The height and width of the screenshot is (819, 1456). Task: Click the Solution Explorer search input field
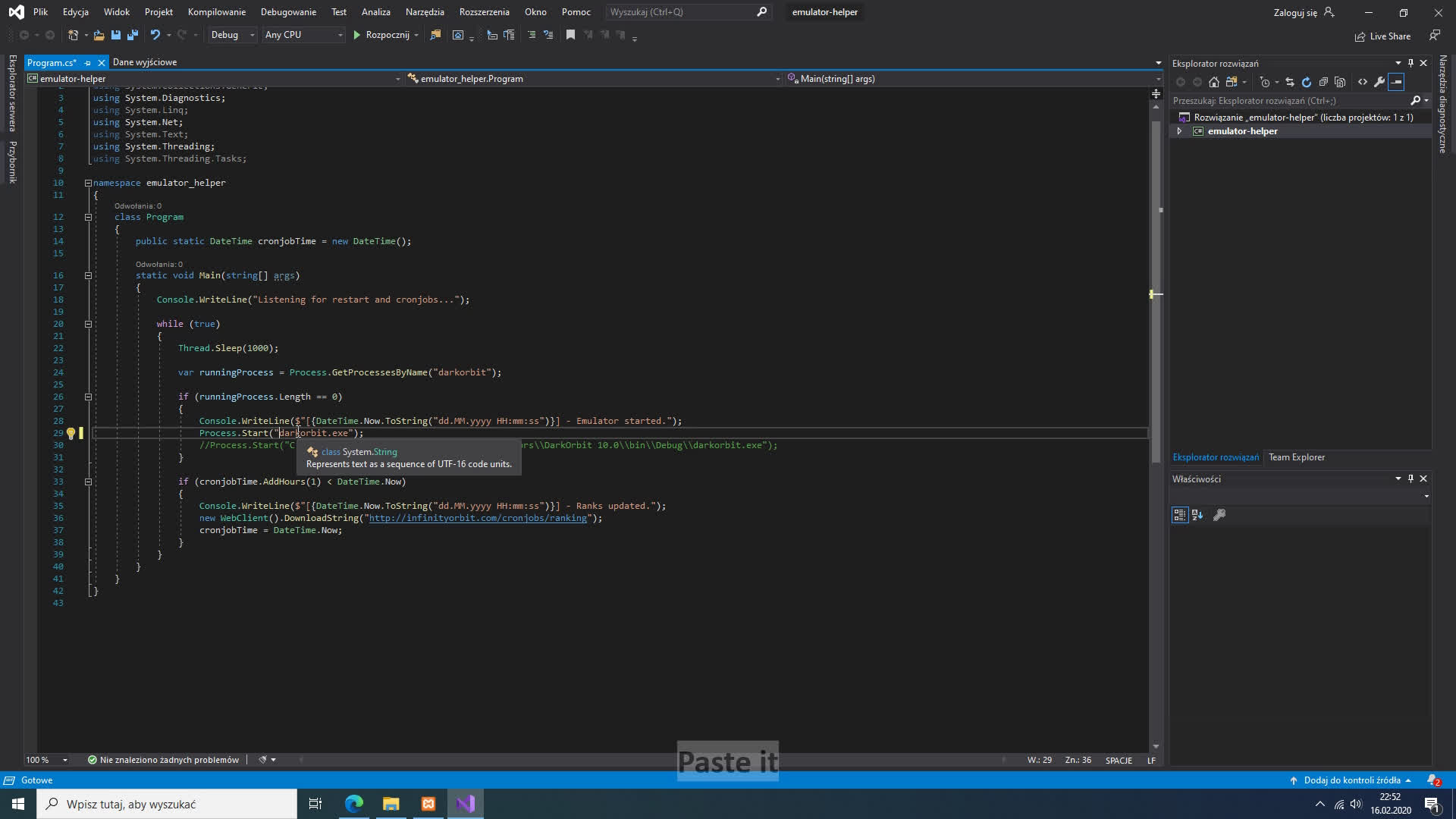point(1289,100)
